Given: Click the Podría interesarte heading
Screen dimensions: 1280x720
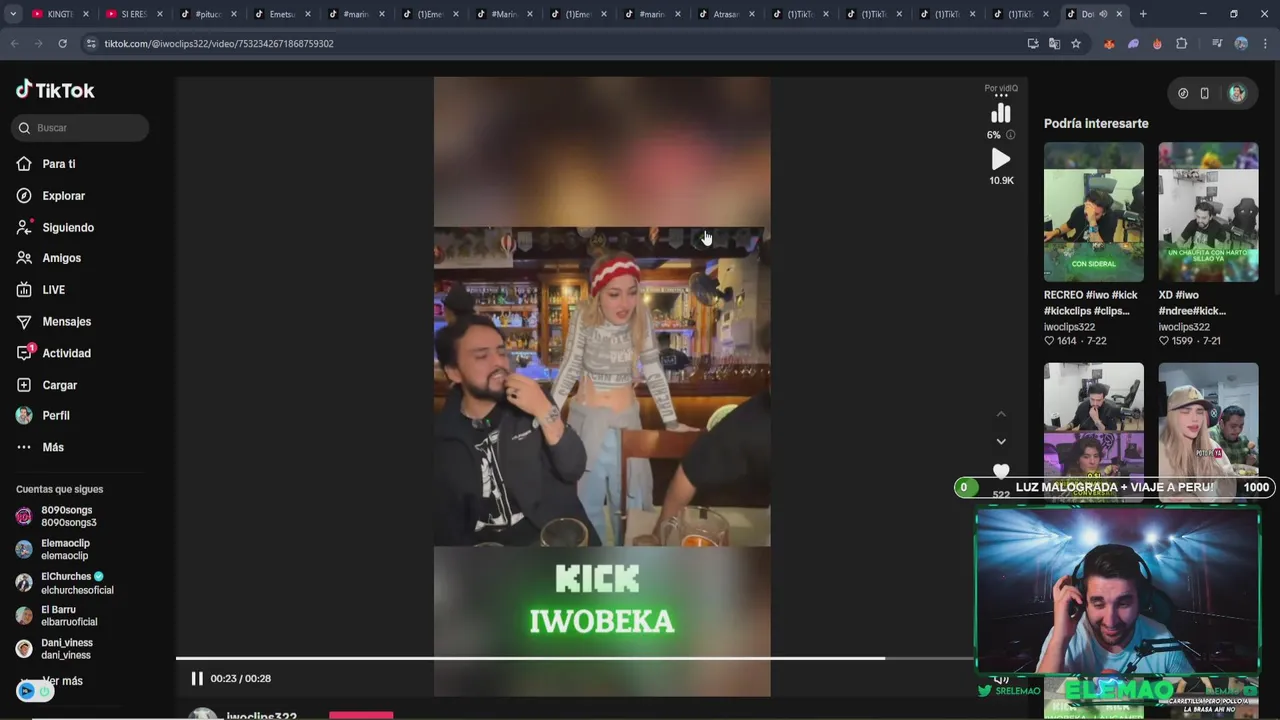Looking at the screenshot, I should [1096, 123].
